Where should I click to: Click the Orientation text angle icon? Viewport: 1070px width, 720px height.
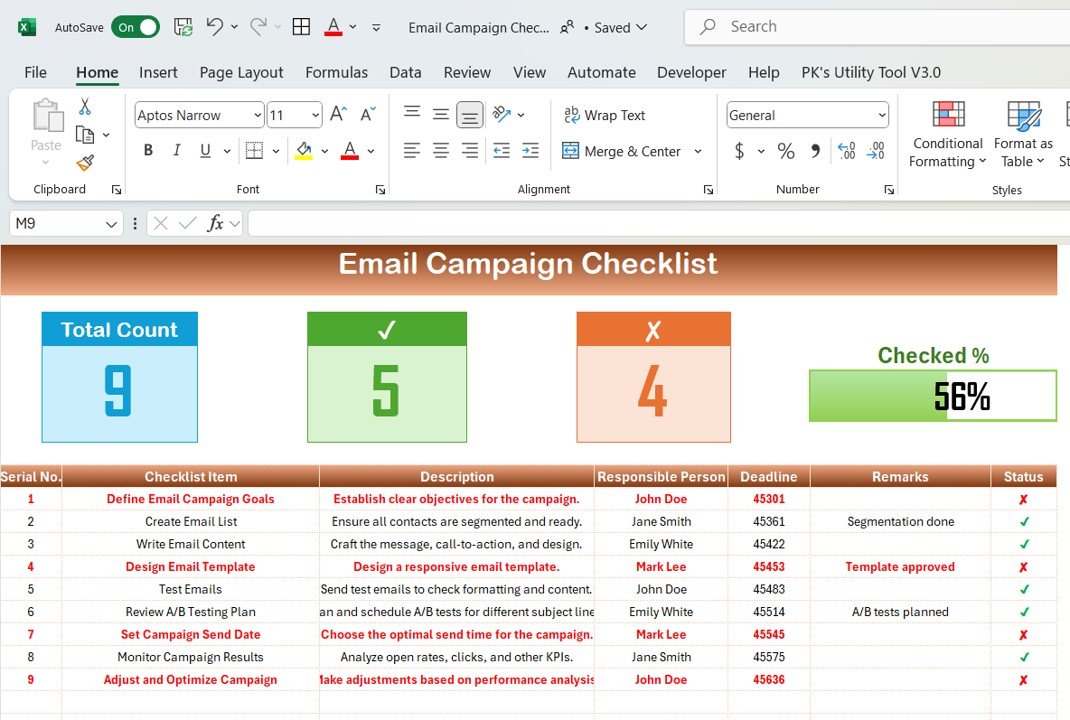(x=502, y=114)
